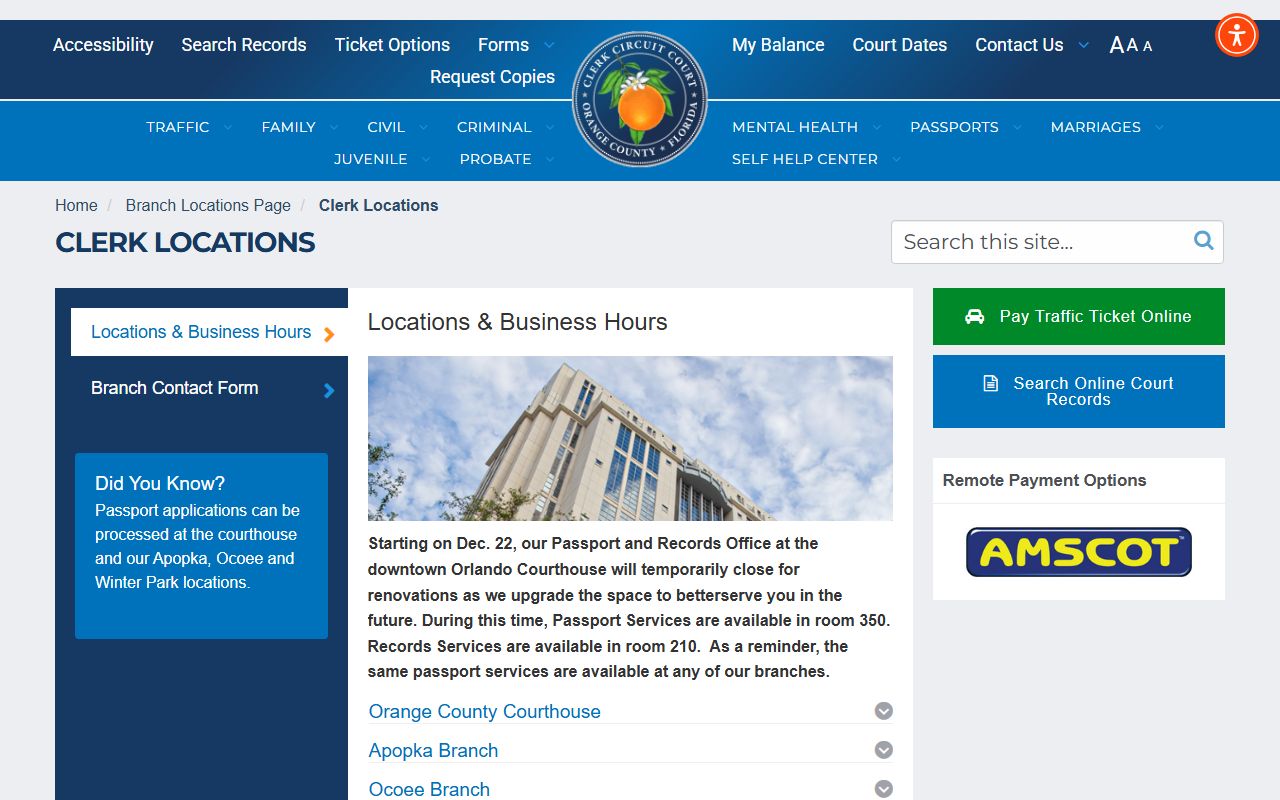Go to Accessibility page
The height and width of the screenshot is (800, 1280).
click(x=103, y=45)
